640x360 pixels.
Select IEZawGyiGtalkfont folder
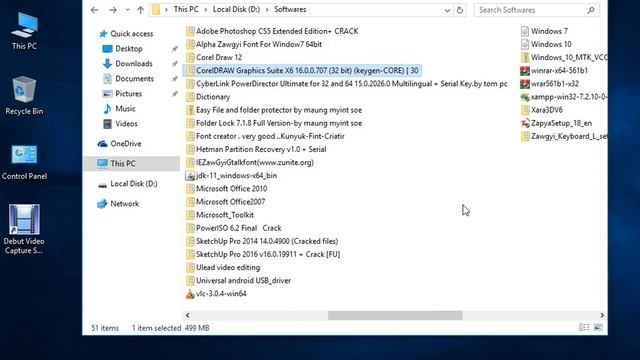(x=250, y=162)
